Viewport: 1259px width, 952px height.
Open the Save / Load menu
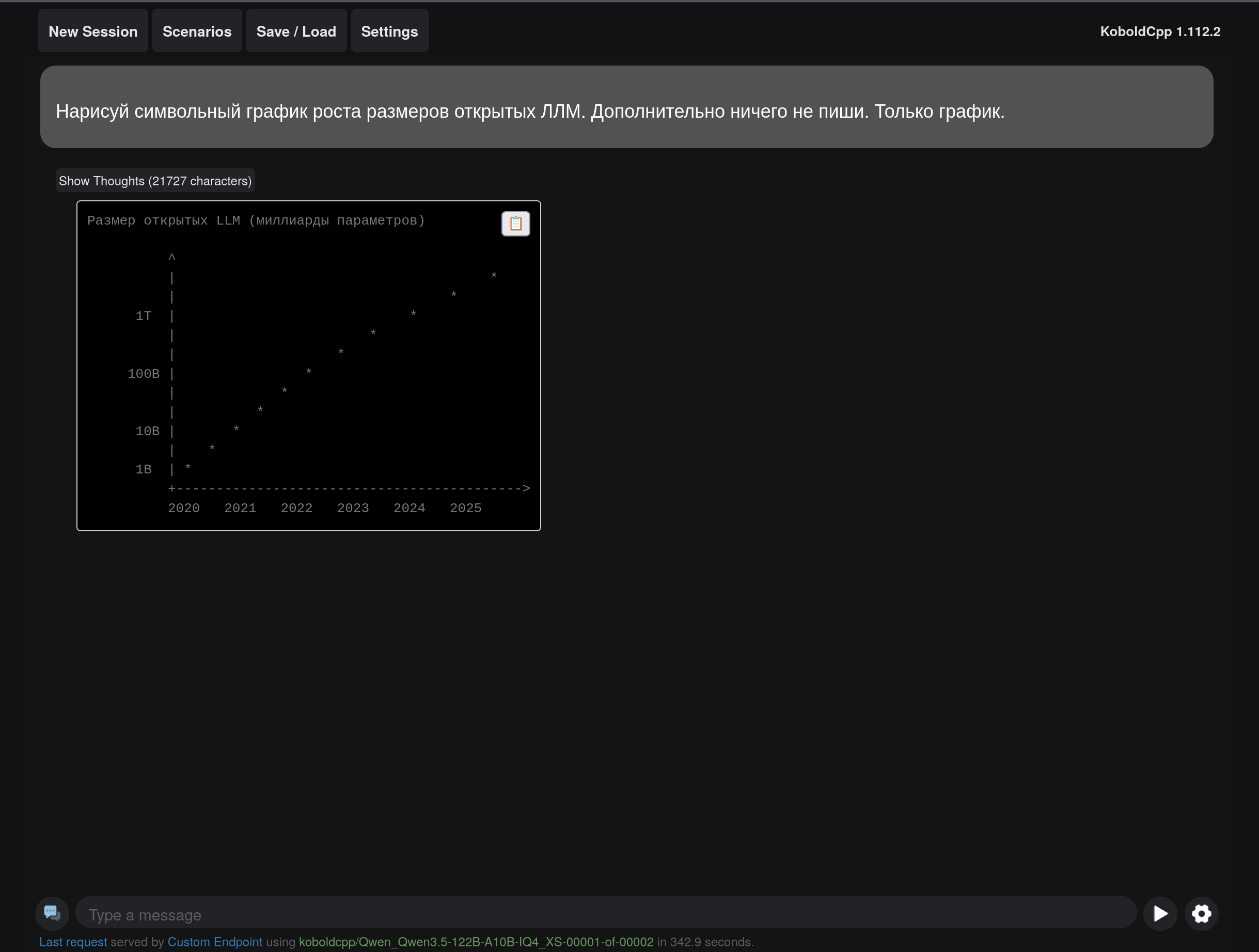coord(296,31)
